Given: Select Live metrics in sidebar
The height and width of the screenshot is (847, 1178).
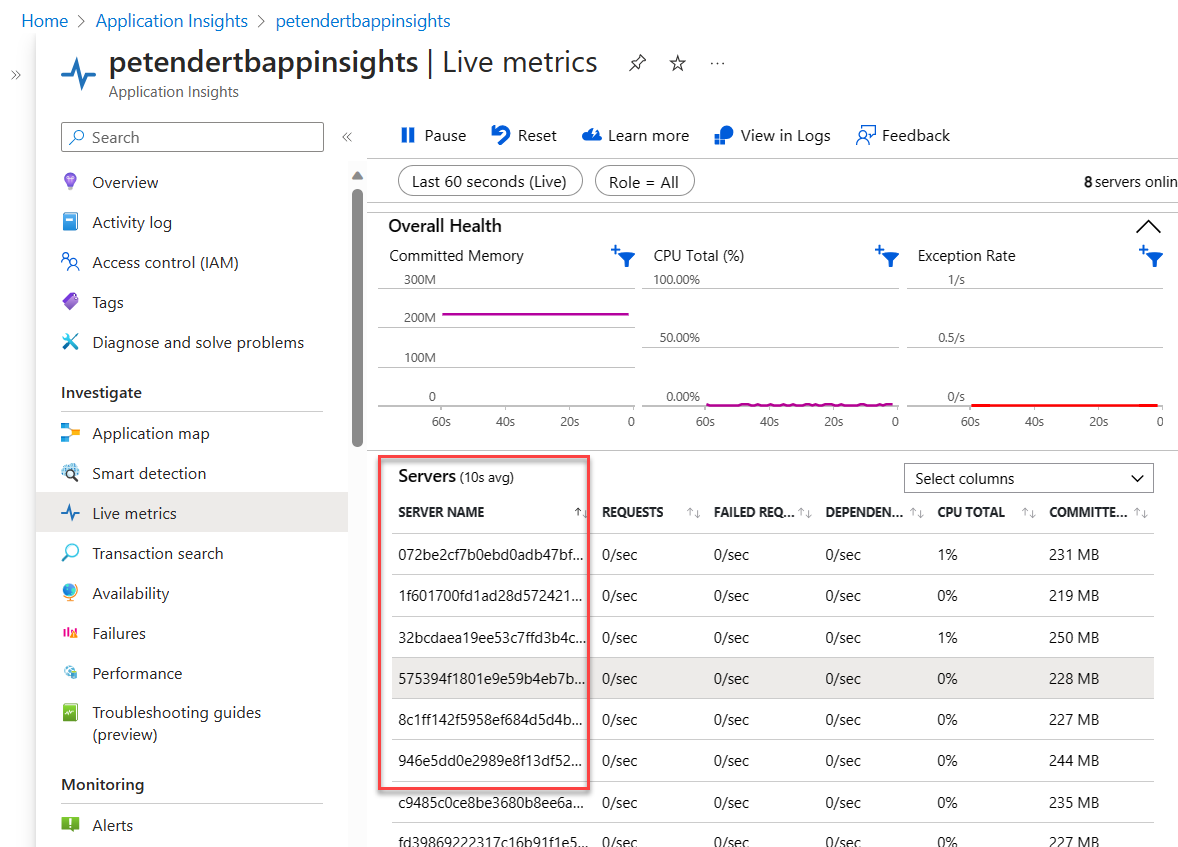Looking at the screenshot, I should pos(192,513).
